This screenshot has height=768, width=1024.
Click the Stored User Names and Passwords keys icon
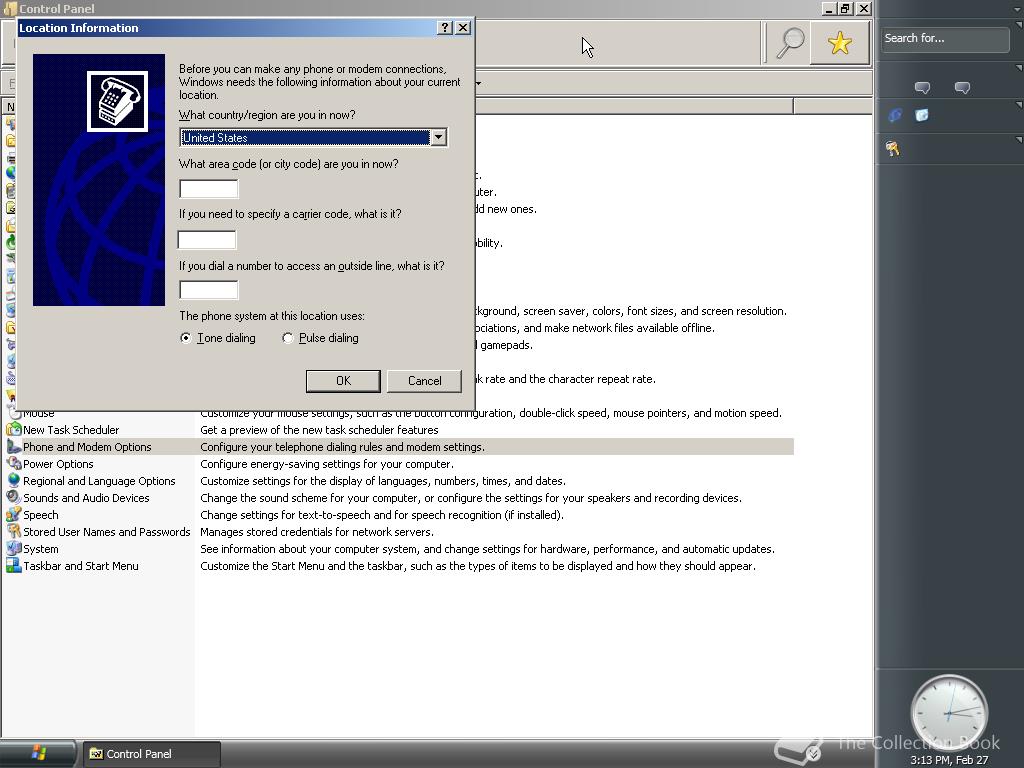[14, 532]
